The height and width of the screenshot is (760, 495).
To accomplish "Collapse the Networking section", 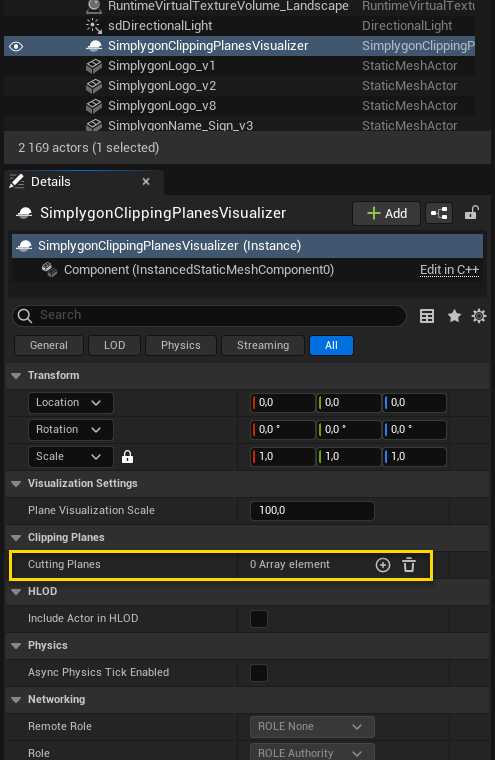I will point(16,700).
